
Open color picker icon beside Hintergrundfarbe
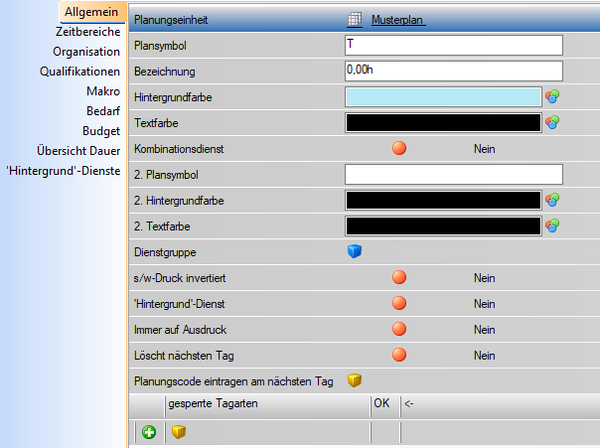coord(552,97)
